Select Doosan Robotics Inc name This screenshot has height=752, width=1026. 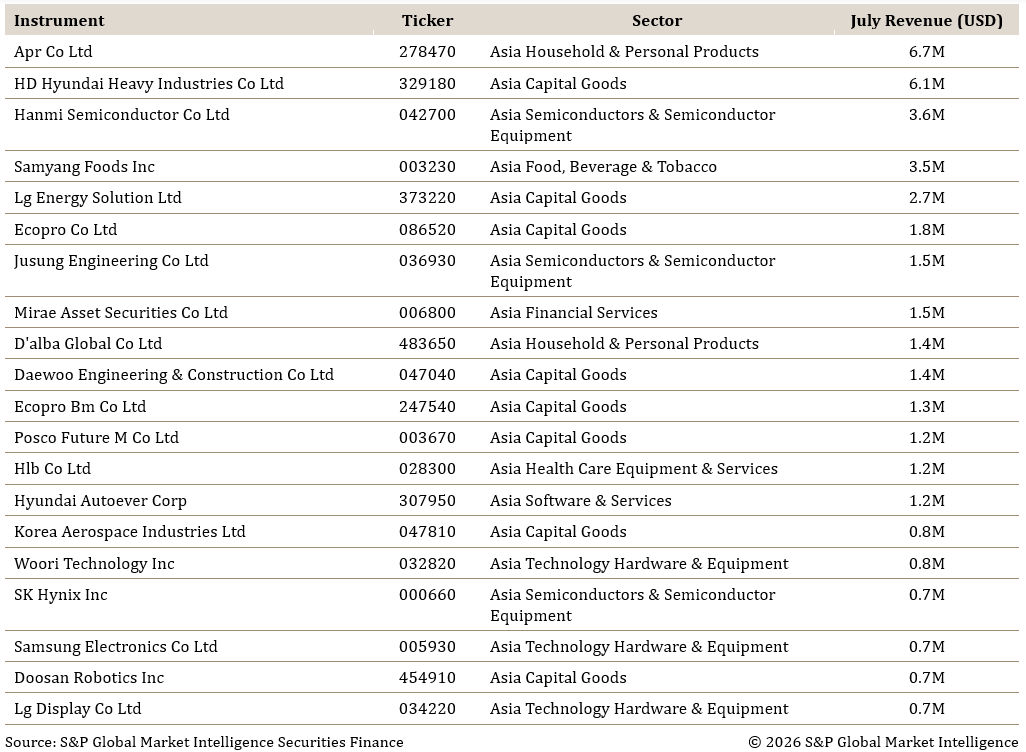pos(89,678)
